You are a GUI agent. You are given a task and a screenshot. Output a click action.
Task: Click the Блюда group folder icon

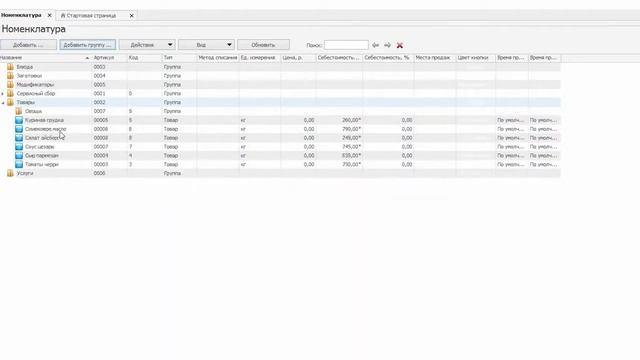point(10,67)
